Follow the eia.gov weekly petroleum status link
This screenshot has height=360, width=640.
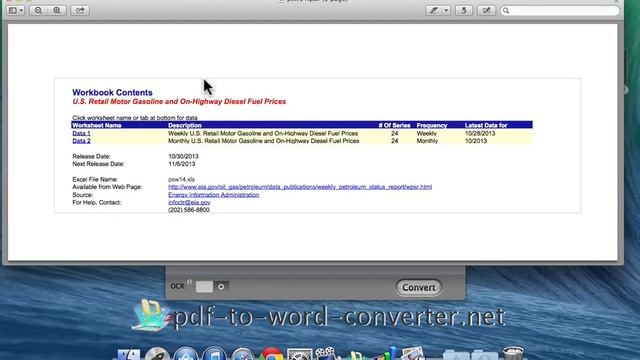coord(300,187)
